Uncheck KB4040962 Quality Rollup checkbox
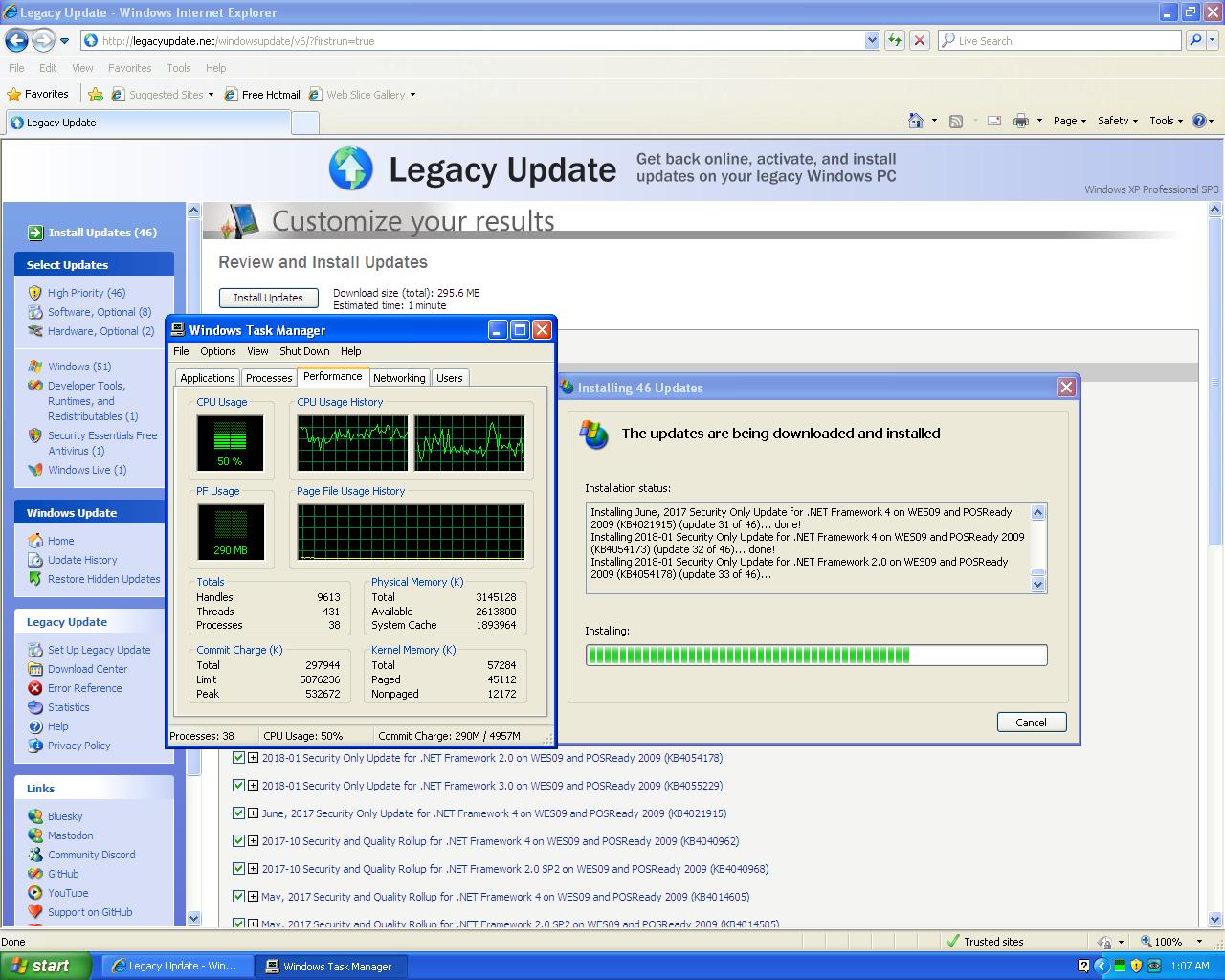 tap(238, 841)
